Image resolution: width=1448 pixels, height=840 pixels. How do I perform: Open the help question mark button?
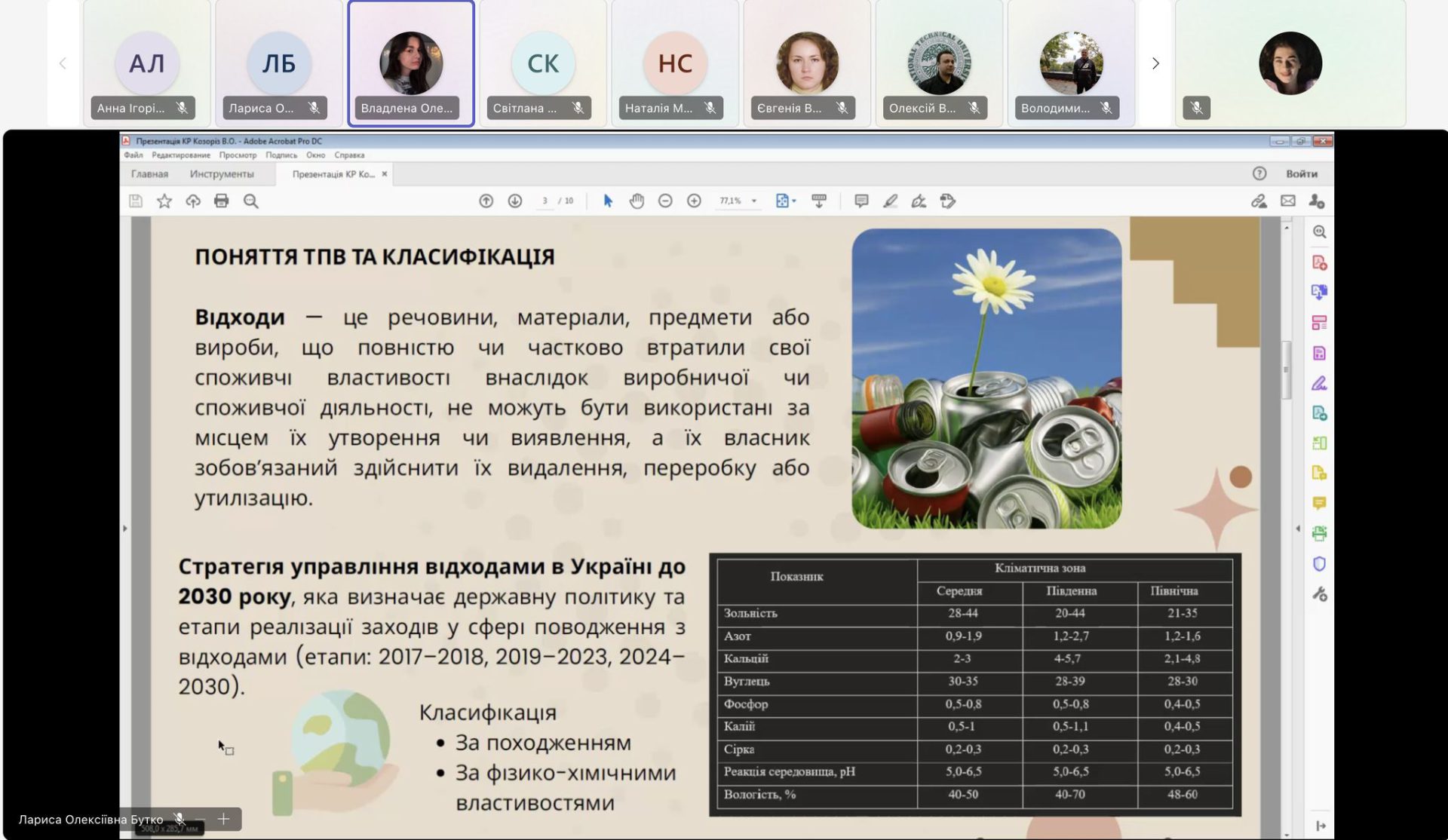pos(1259,173)
